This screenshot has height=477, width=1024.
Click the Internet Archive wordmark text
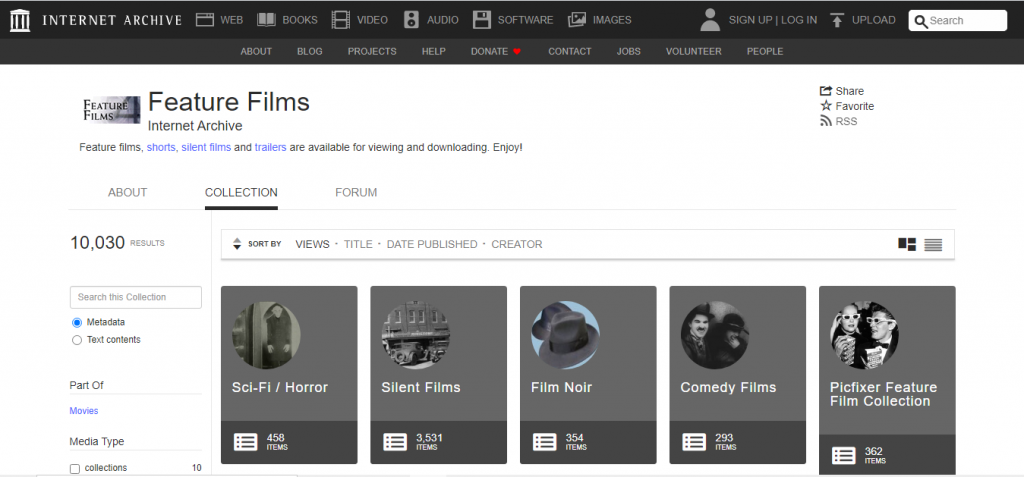(x=112, y=20)
